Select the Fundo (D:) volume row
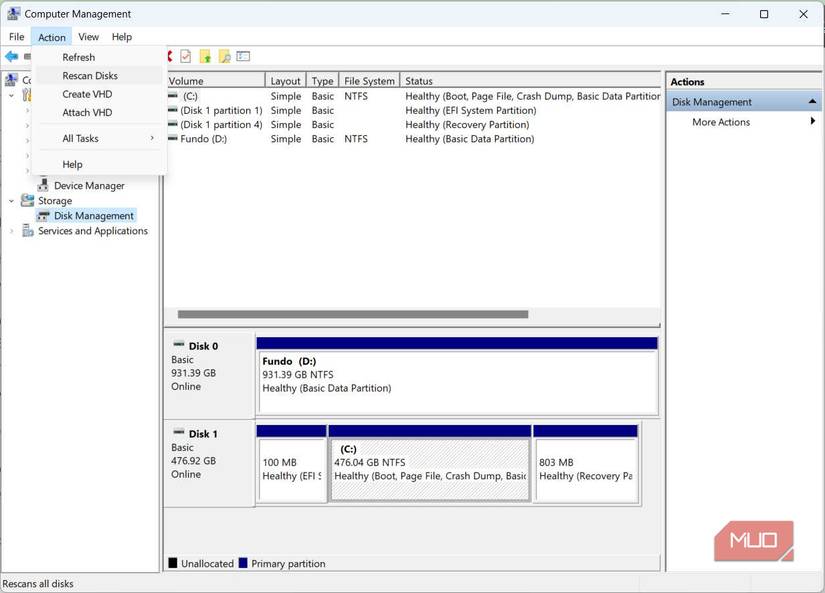The width and height of the screenshot is (825, 593). pyautogui.click(x=413, y=138)
